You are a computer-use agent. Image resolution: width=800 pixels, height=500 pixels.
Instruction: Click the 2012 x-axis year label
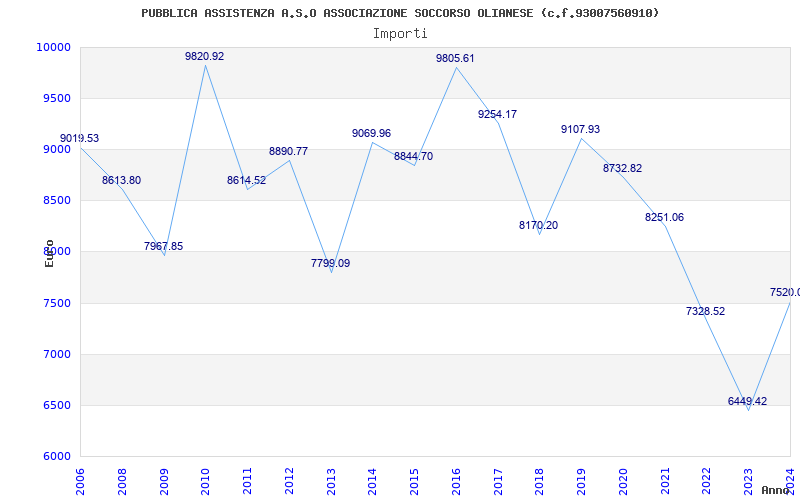[289, 482]
